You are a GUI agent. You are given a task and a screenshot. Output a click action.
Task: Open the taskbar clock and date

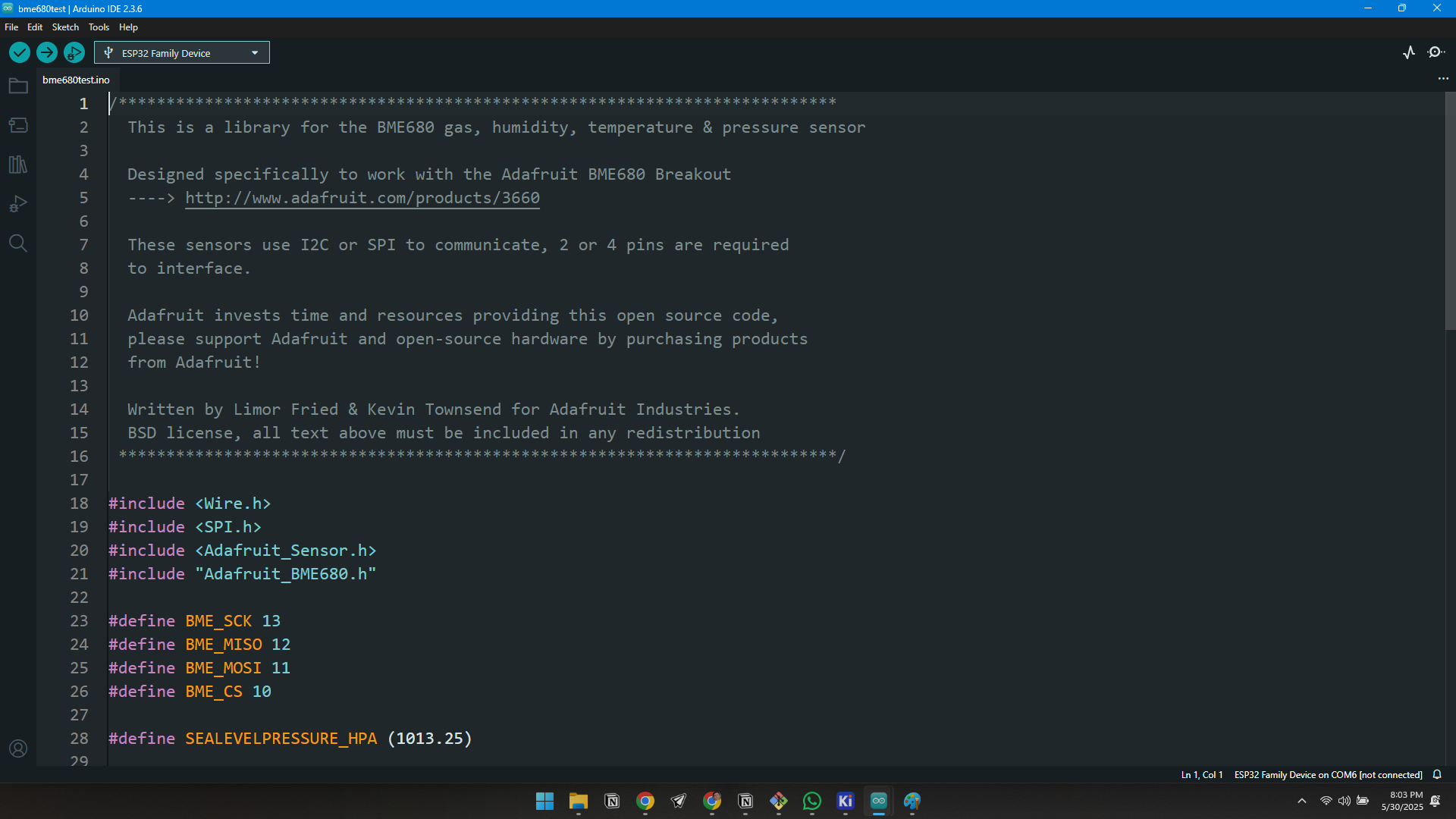(1402, 801)
